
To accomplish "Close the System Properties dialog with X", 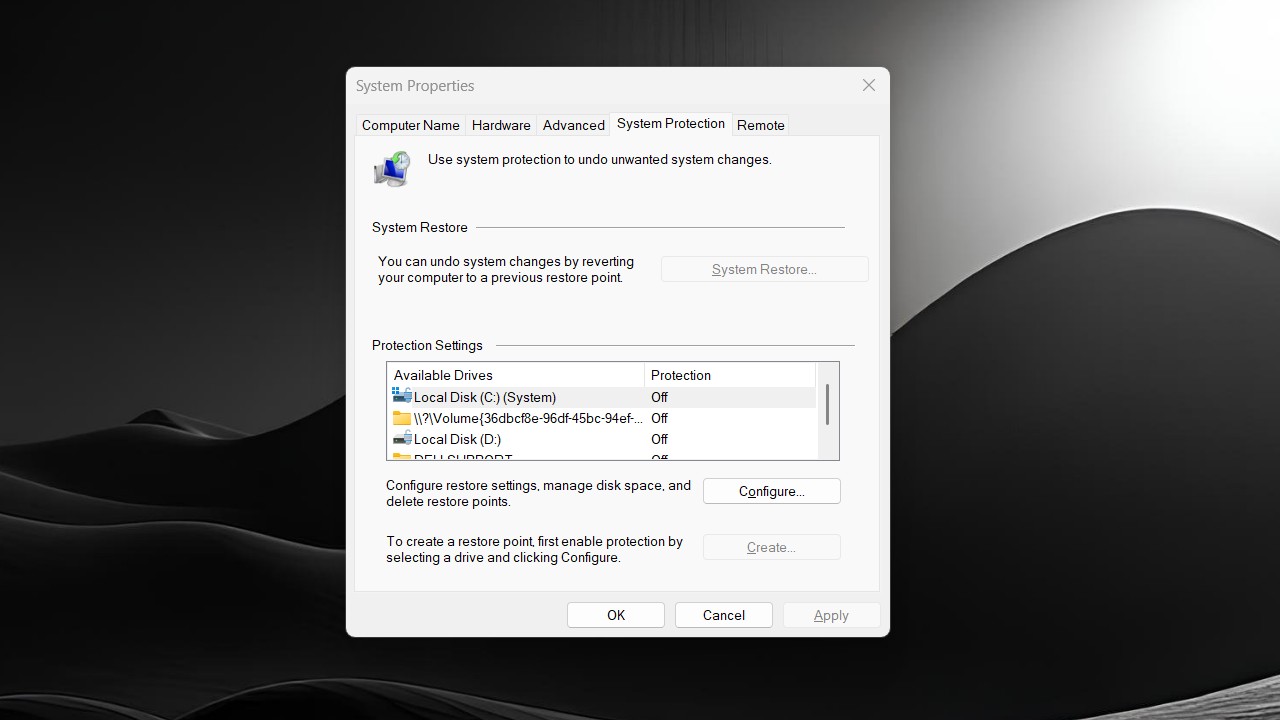I will pos(869,85).
